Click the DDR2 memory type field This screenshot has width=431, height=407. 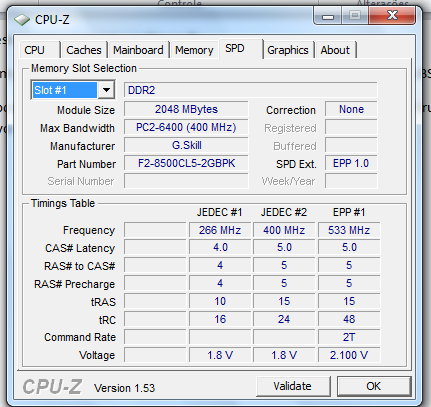251,90
